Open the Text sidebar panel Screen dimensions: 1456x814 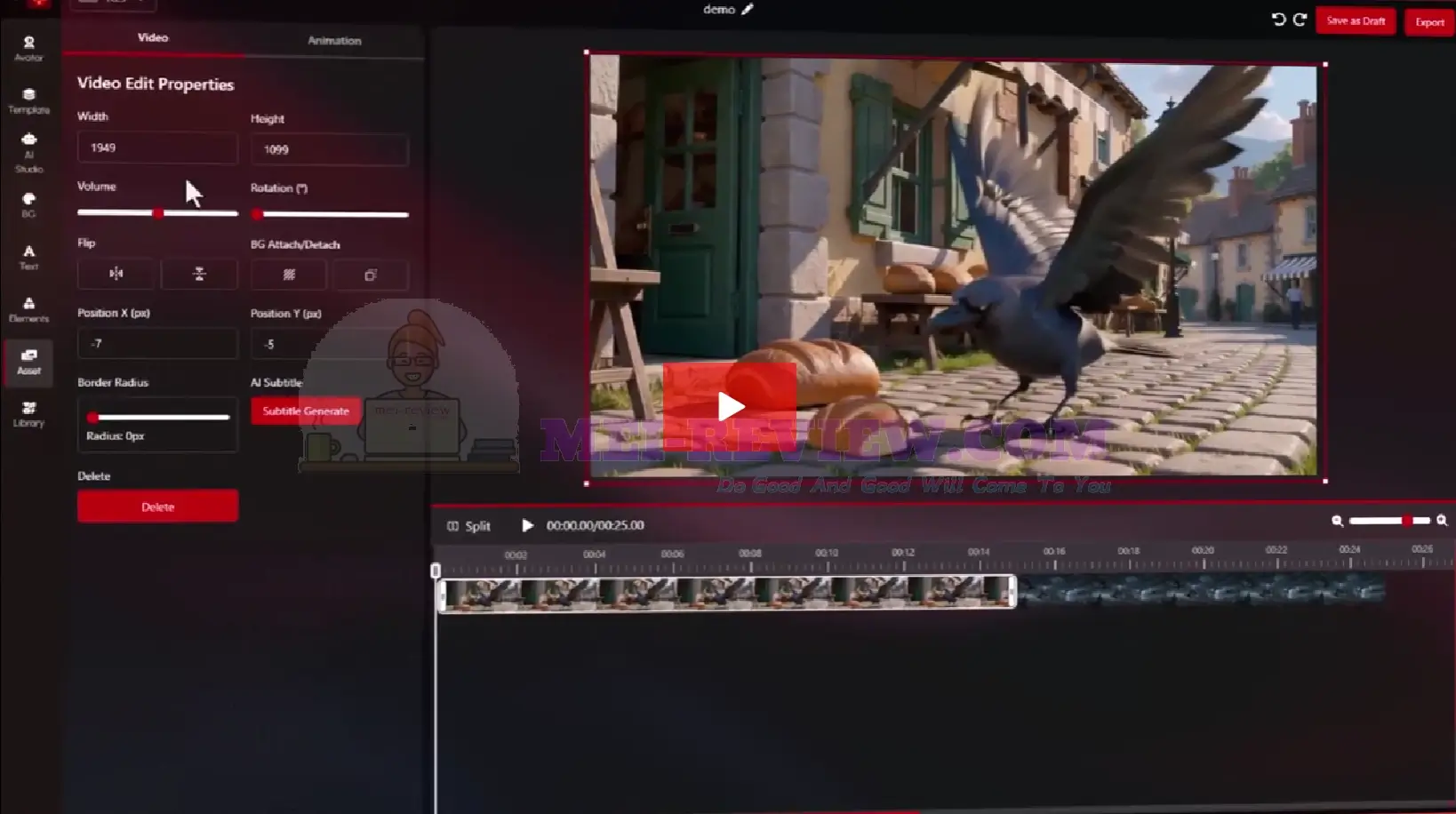pos(28,257)
